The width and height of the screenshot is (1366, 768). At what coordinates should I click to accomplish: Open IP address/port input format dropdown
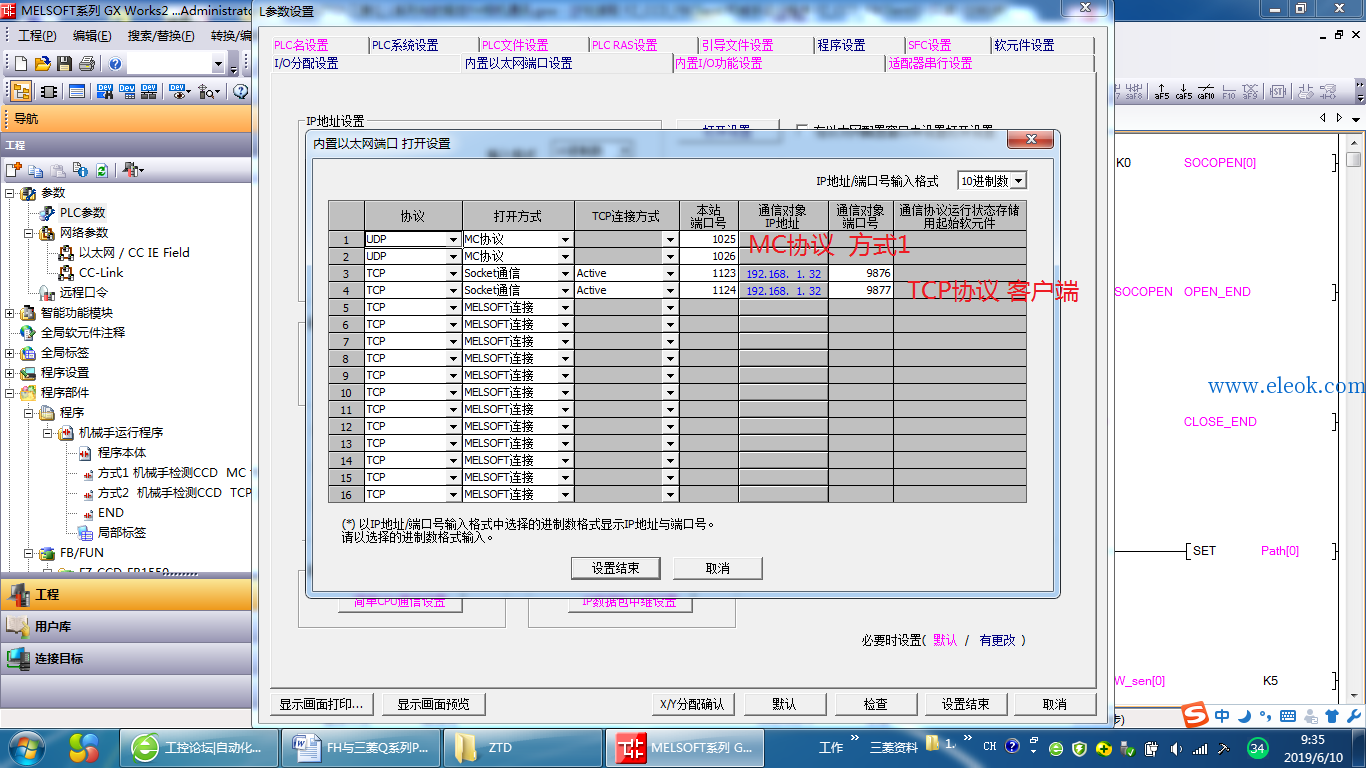click(1018, 181)
